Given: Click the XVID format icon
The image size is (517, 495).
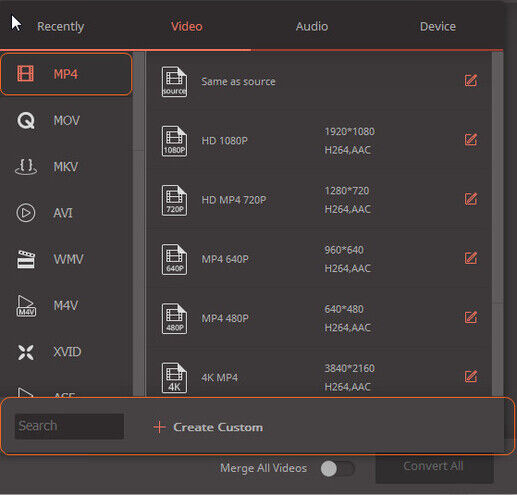Looking at the screenshot, I should pyautogui.click(x=26, y=352).
